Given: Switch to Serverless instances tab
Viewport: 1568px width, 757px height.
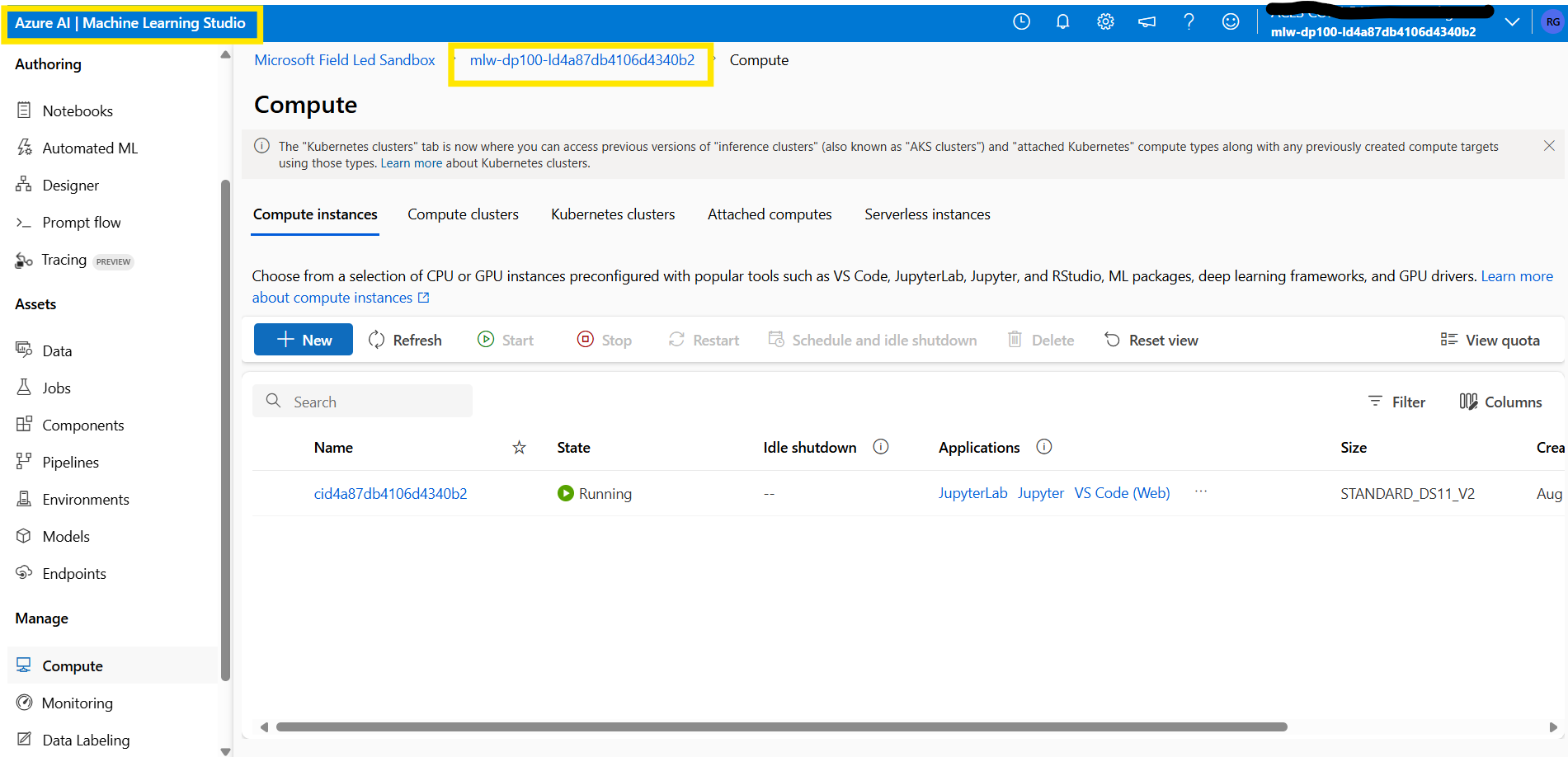Looking at the screenshot, I should click(927, 214).
